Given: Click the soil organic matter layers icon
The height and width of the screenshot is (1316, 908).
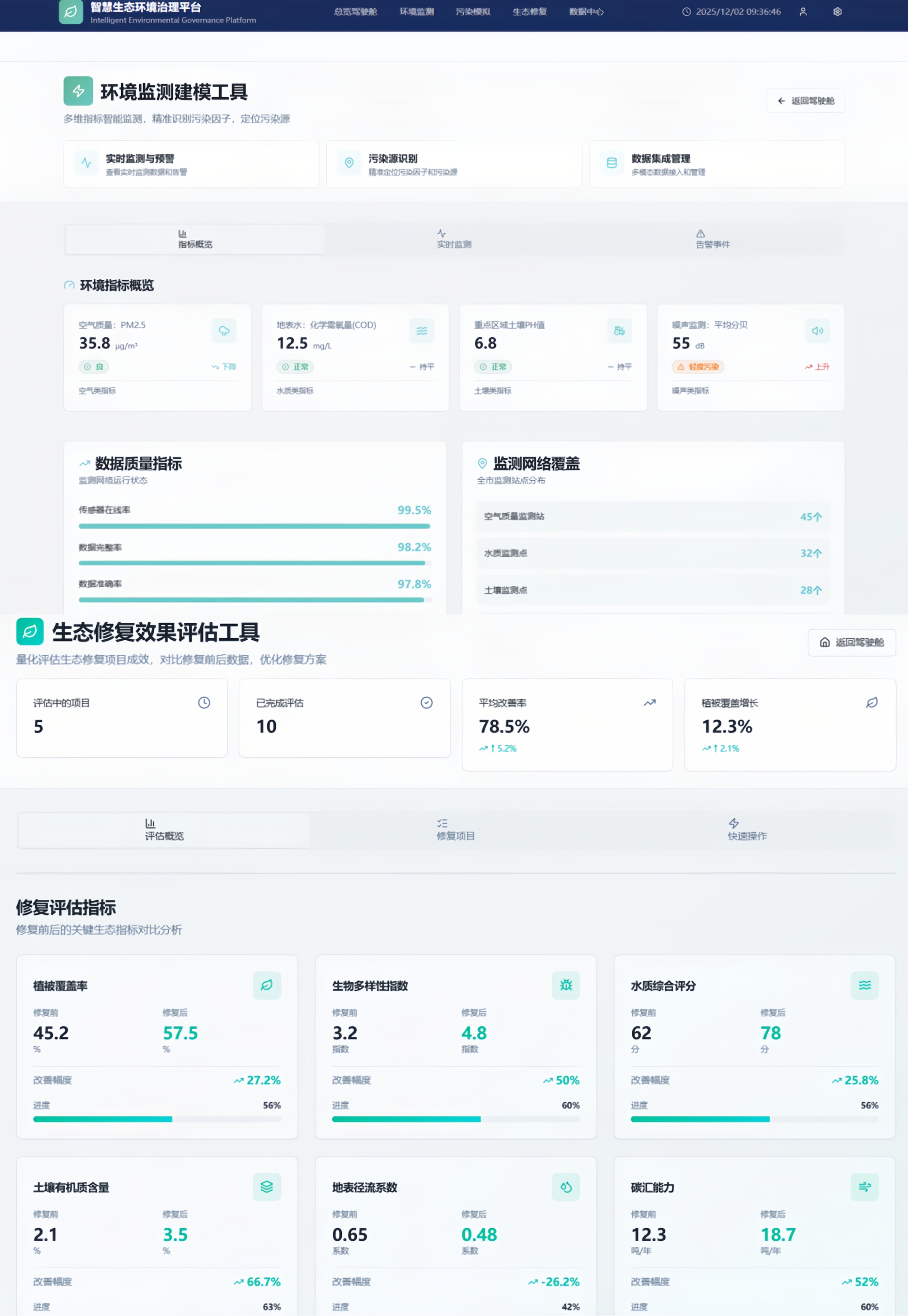Looking at the screenshot, I should pos(267,1187).
